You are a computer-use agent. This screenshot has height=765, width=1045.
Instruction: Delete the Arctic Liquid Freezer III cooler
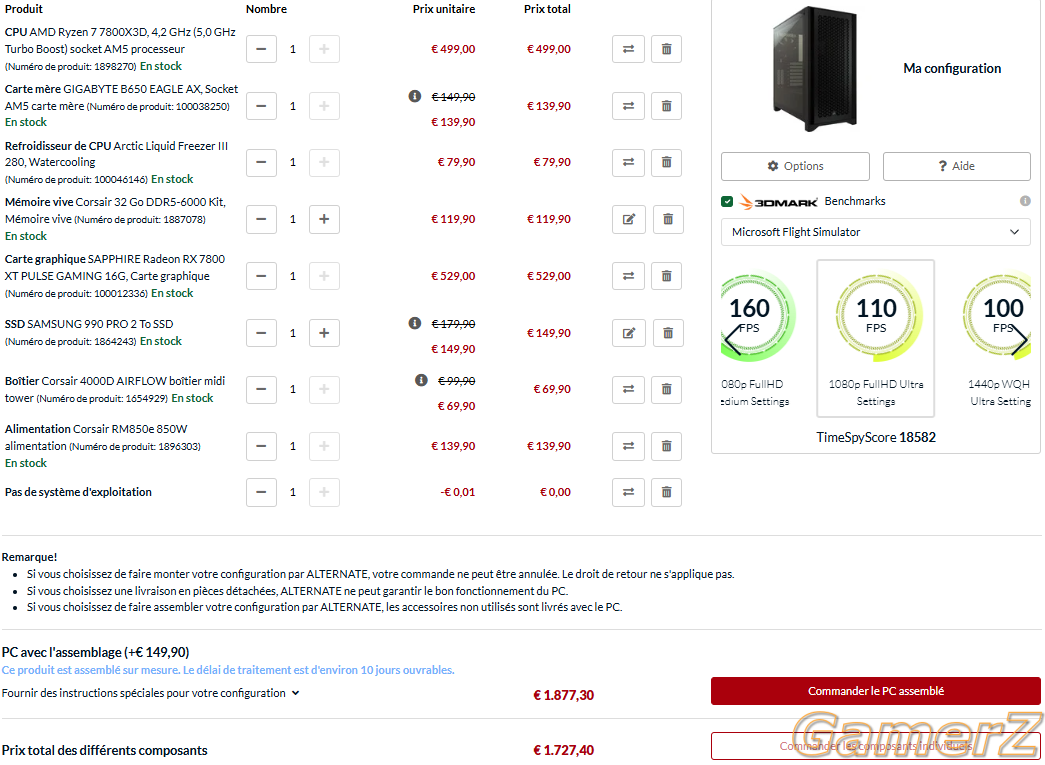666,163
